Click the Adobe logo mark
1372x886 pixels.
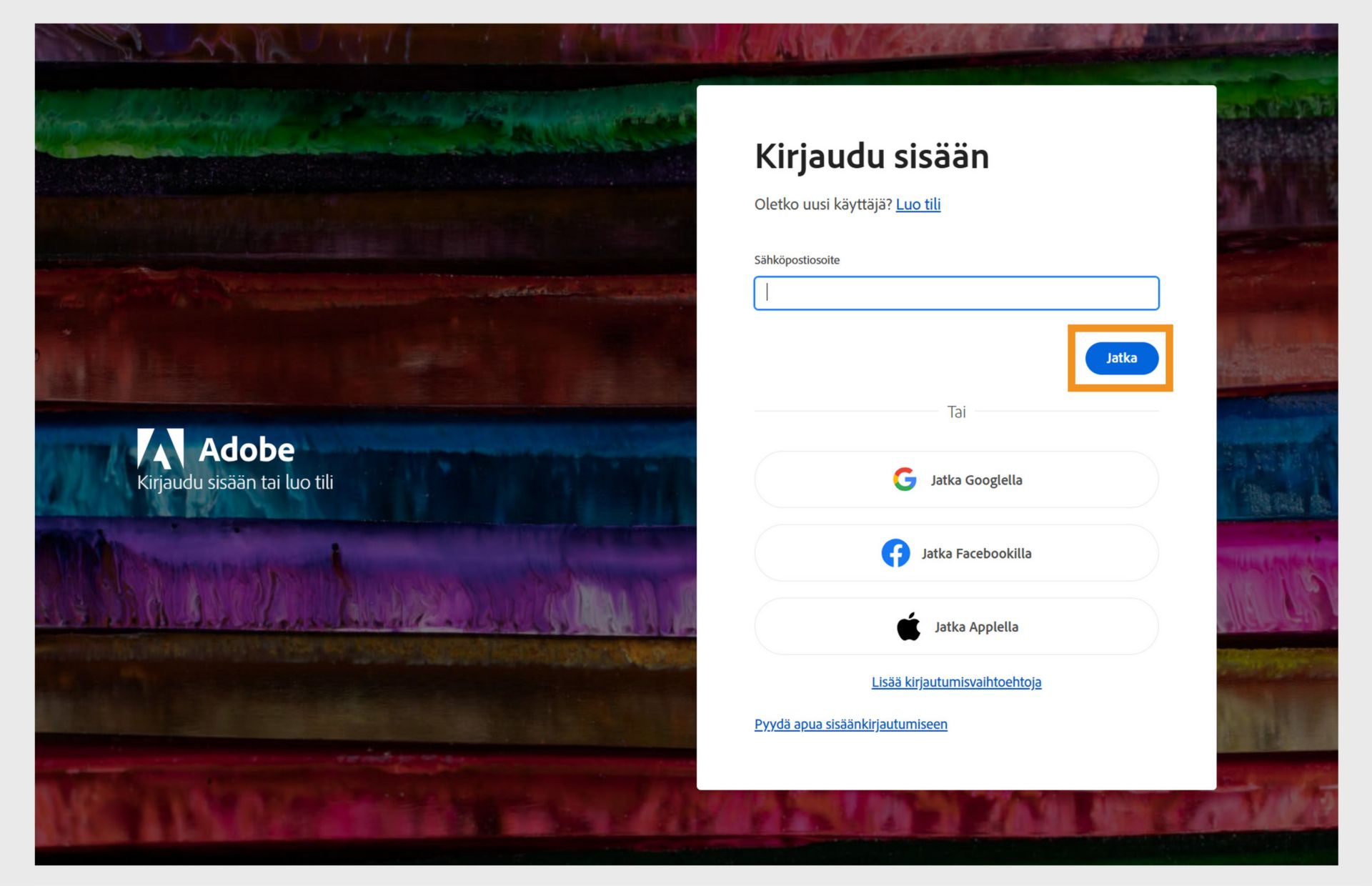click(160, 449)
